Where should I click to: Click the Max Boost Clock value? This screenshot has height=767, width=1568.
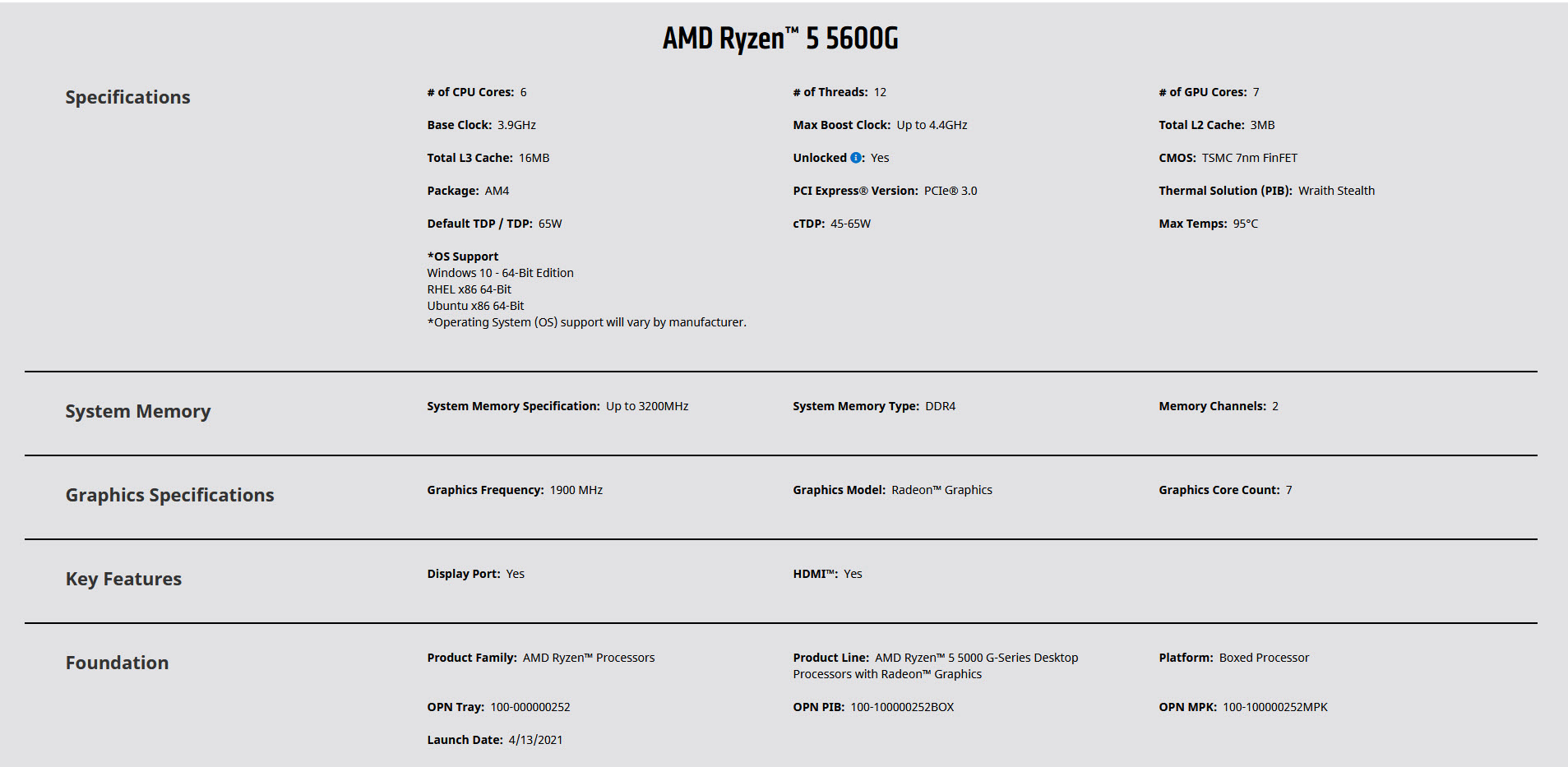932,125
